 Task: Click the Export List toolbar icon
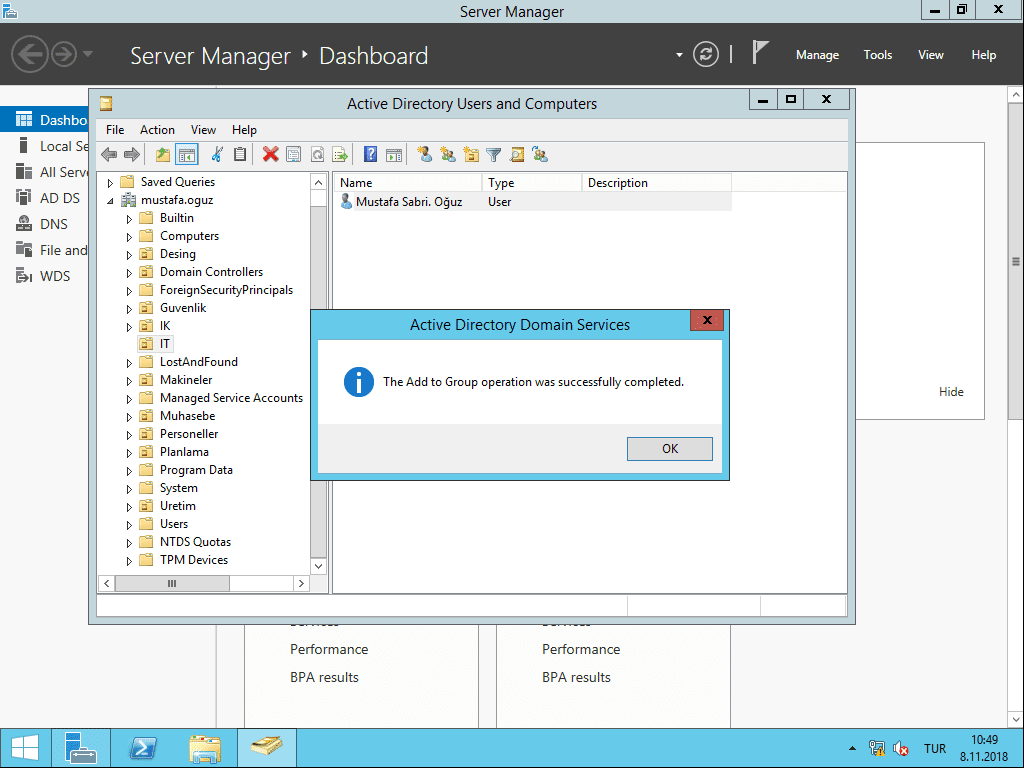tap(340, 155)
